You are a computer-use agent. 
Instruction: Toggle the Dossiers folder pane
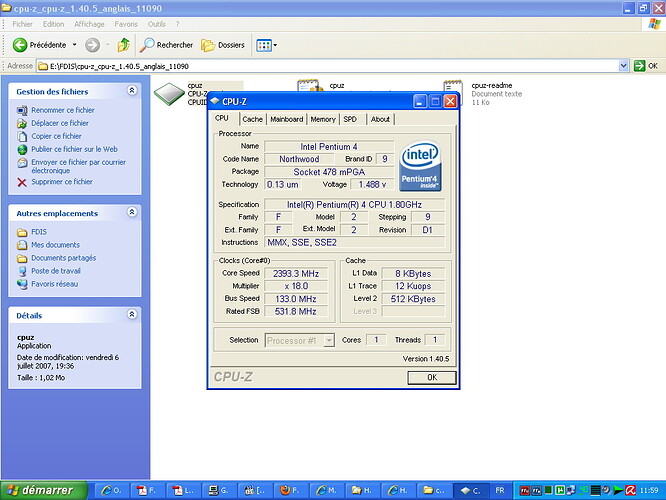coord(222,45)
